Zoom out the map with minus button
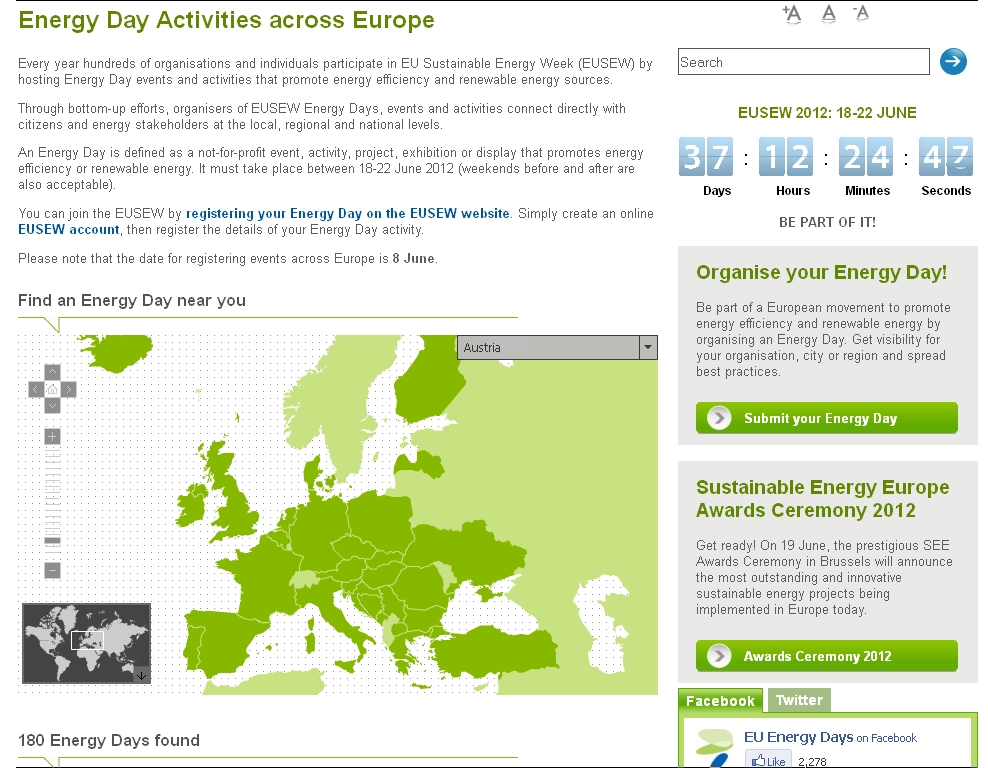Image resolution: width=988 pixels, height=768 pixels. (x=53, y=570)
